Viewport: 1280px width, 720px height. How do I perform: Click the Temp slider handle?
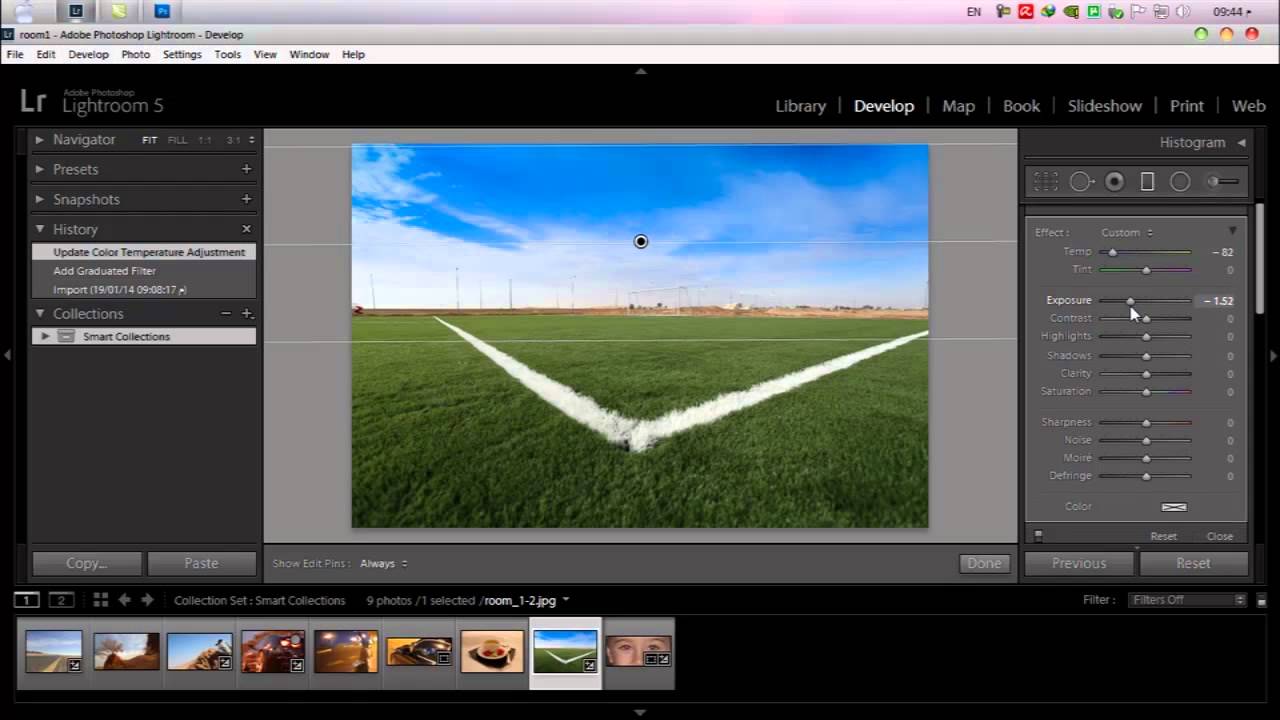[x=1112, y=252]
